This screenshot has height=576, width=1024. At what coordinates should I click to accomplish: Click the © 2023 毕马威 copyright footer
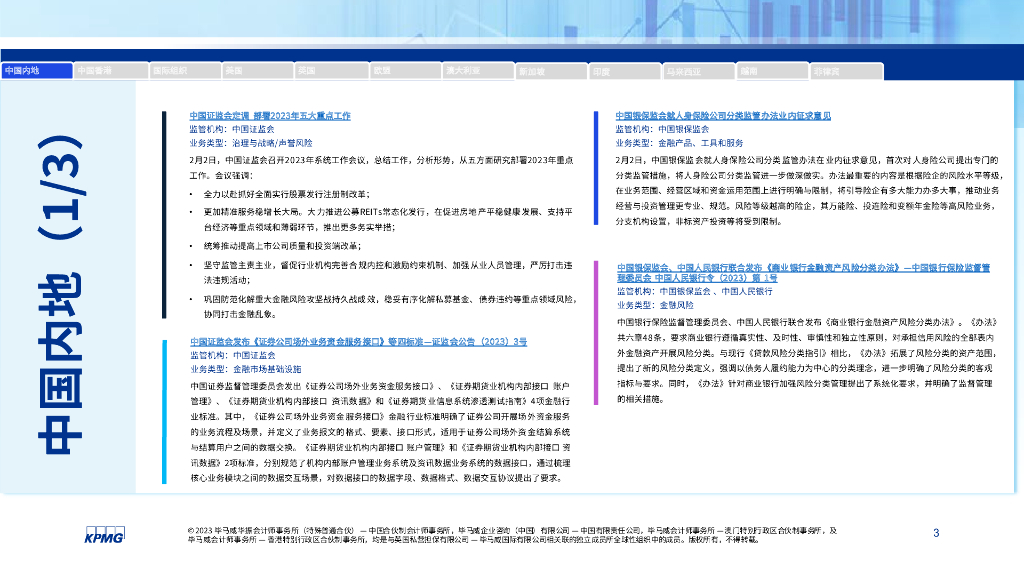pos(513,535)
